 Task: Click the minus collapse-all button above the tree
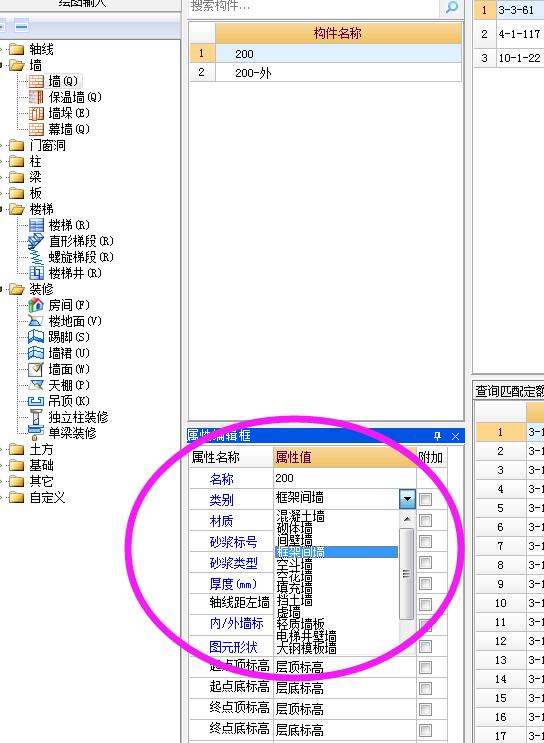(21, 27)
